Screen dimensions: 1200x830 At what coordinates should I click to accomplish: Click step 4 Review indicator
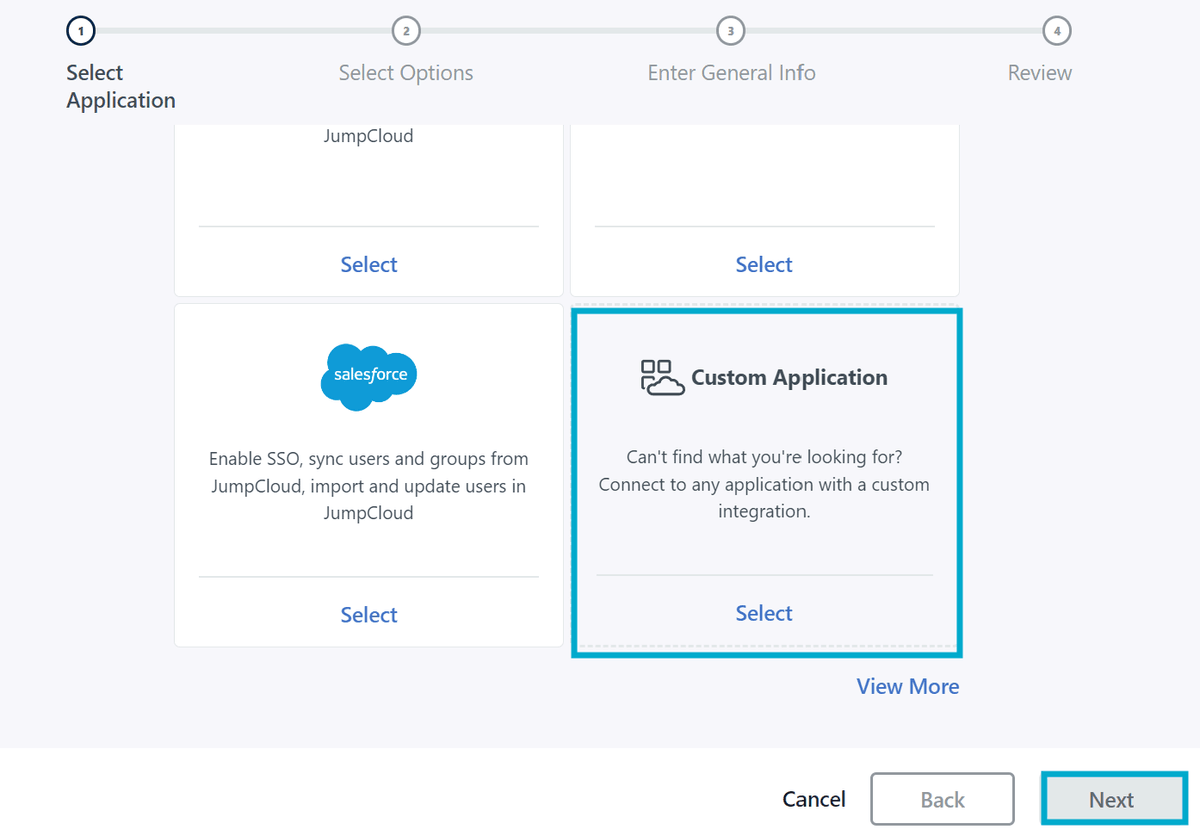click(1057, 31)
